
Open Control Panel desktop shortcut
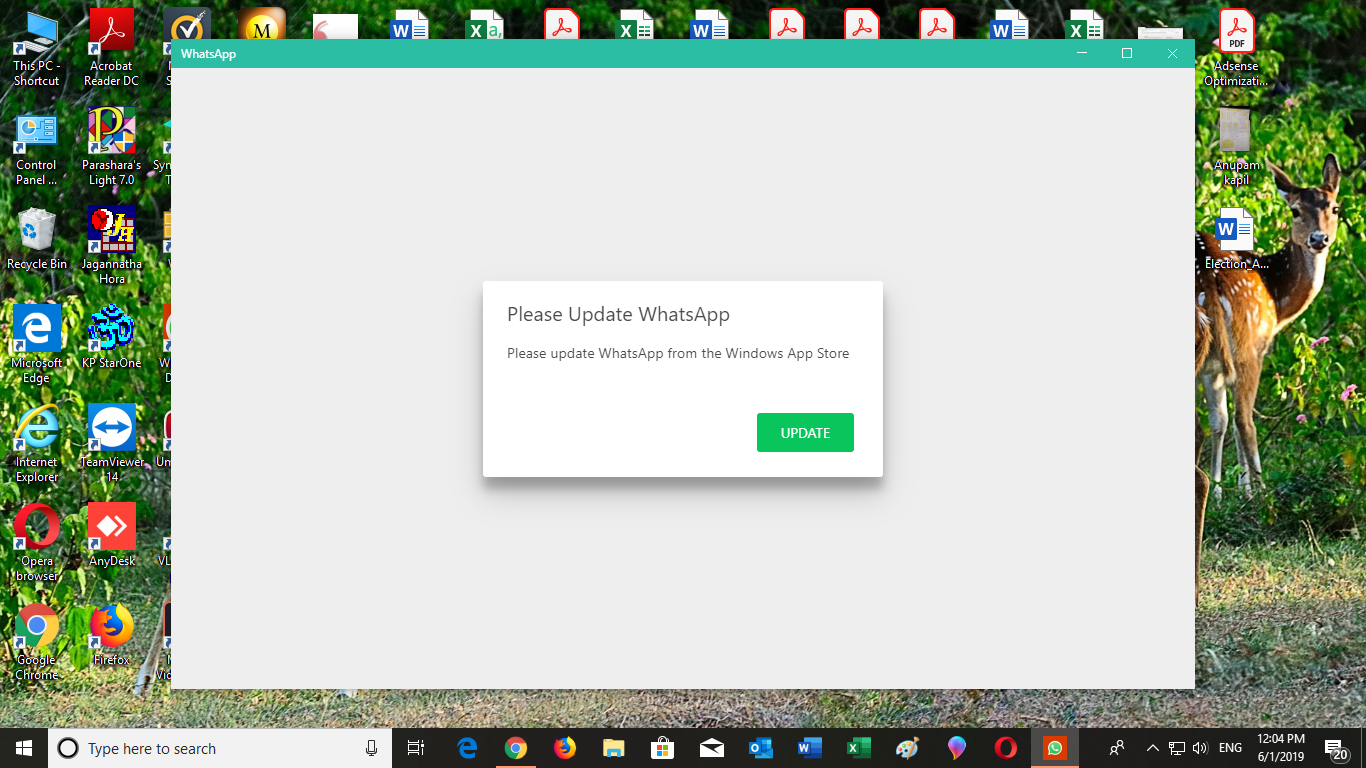pyautogui.click(x=37, y=149)
